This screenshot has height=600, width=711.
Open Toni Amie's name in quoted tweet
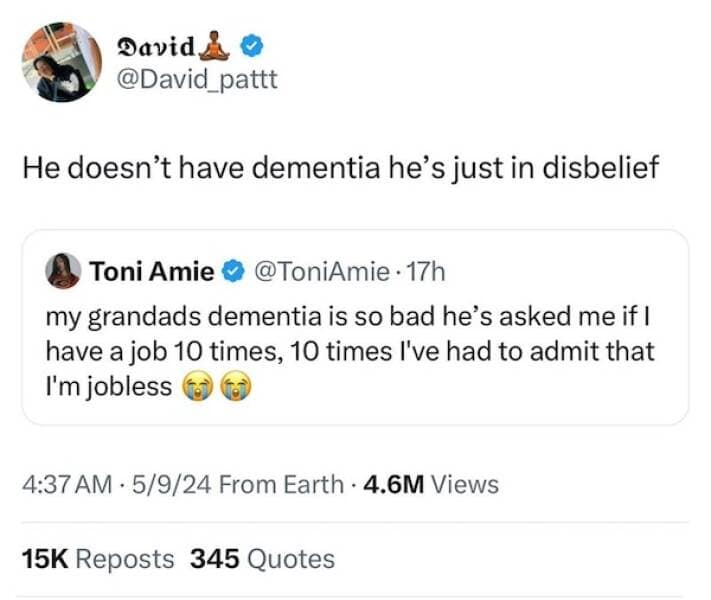(151, 270)
